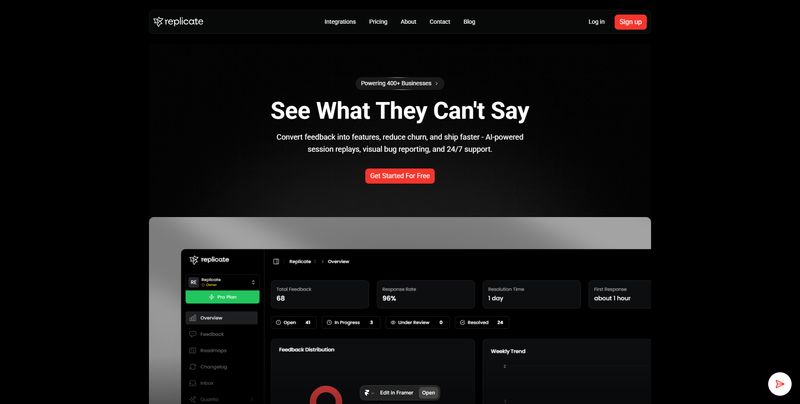Click the green Pro Plan button
800x404 pixels.
point(222,297)
